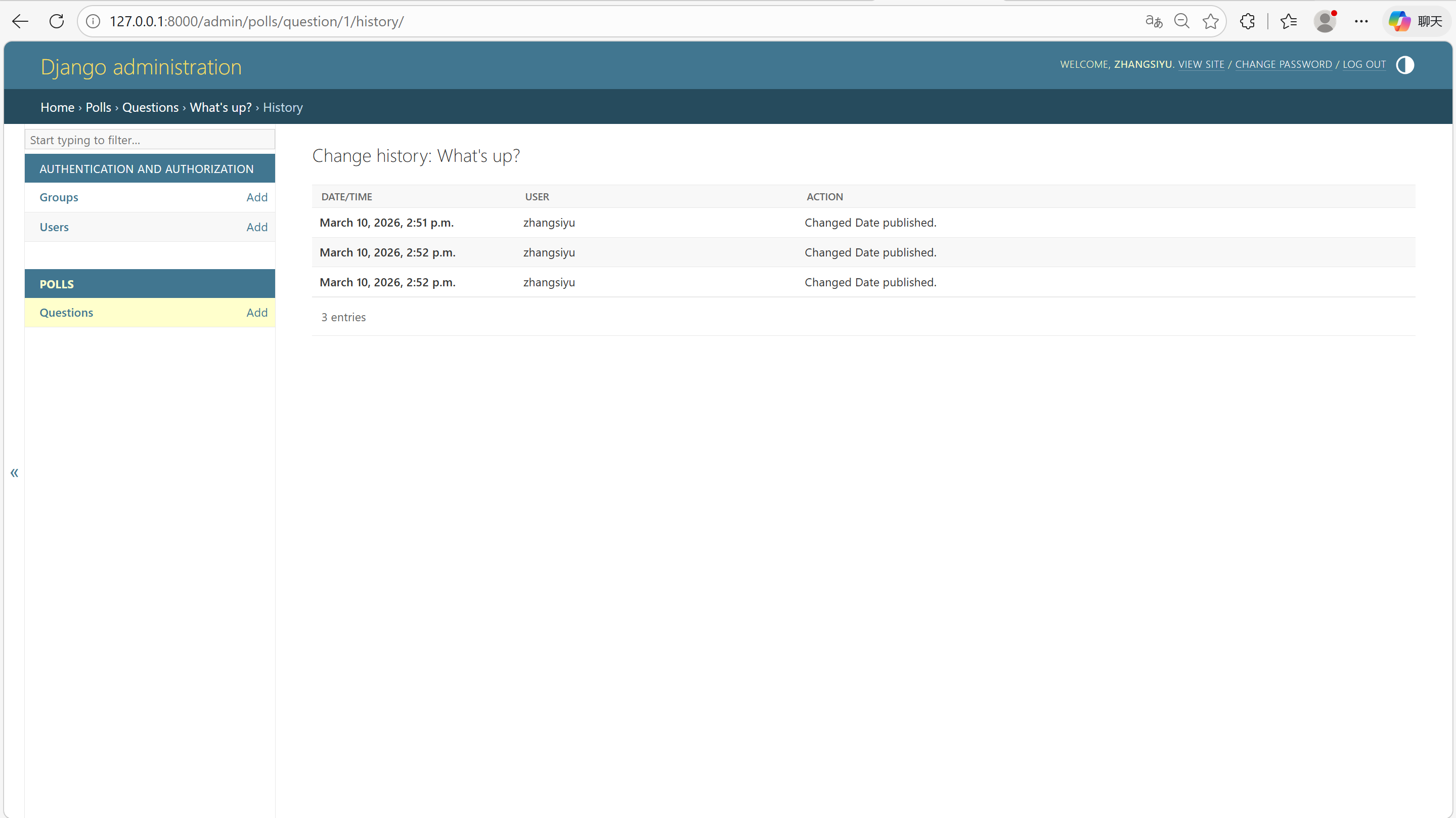Click the LOG OUT link
This screenshot has width=1456, height=818.
point(1364,64)
